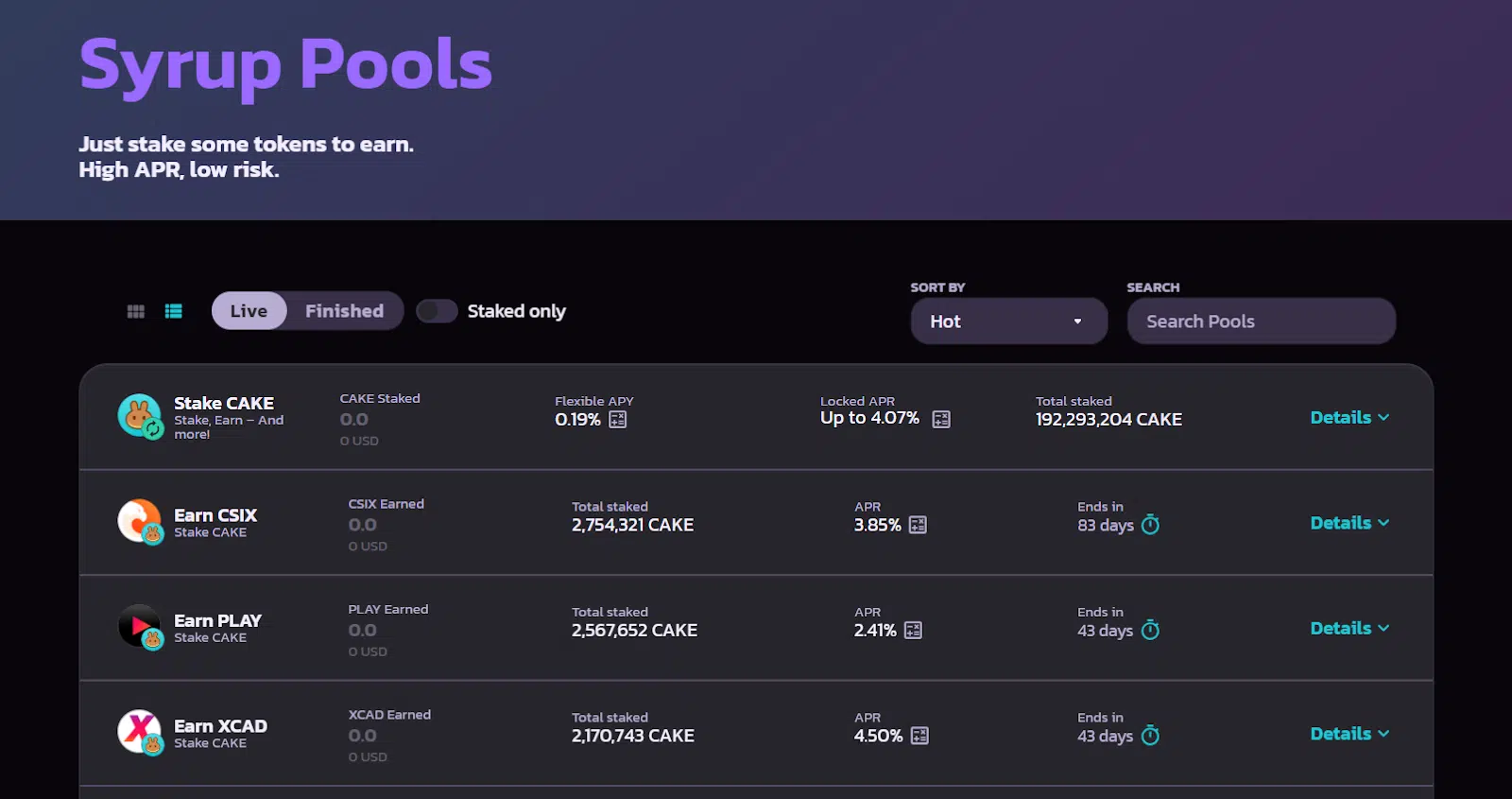Click the Earn XCAD pool title

221,726
